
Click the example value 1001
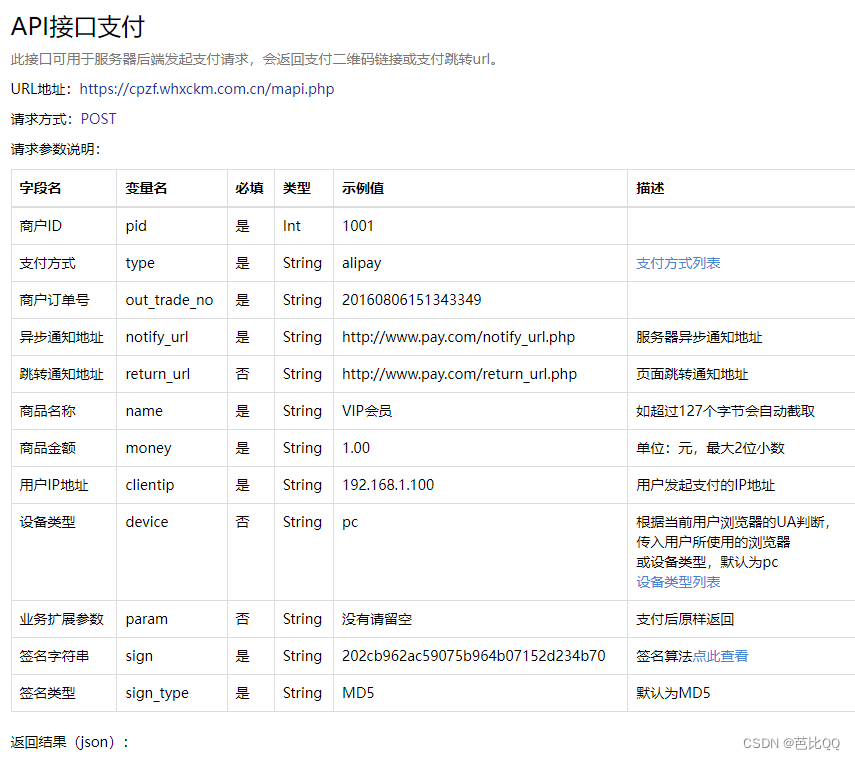[358, 226]
